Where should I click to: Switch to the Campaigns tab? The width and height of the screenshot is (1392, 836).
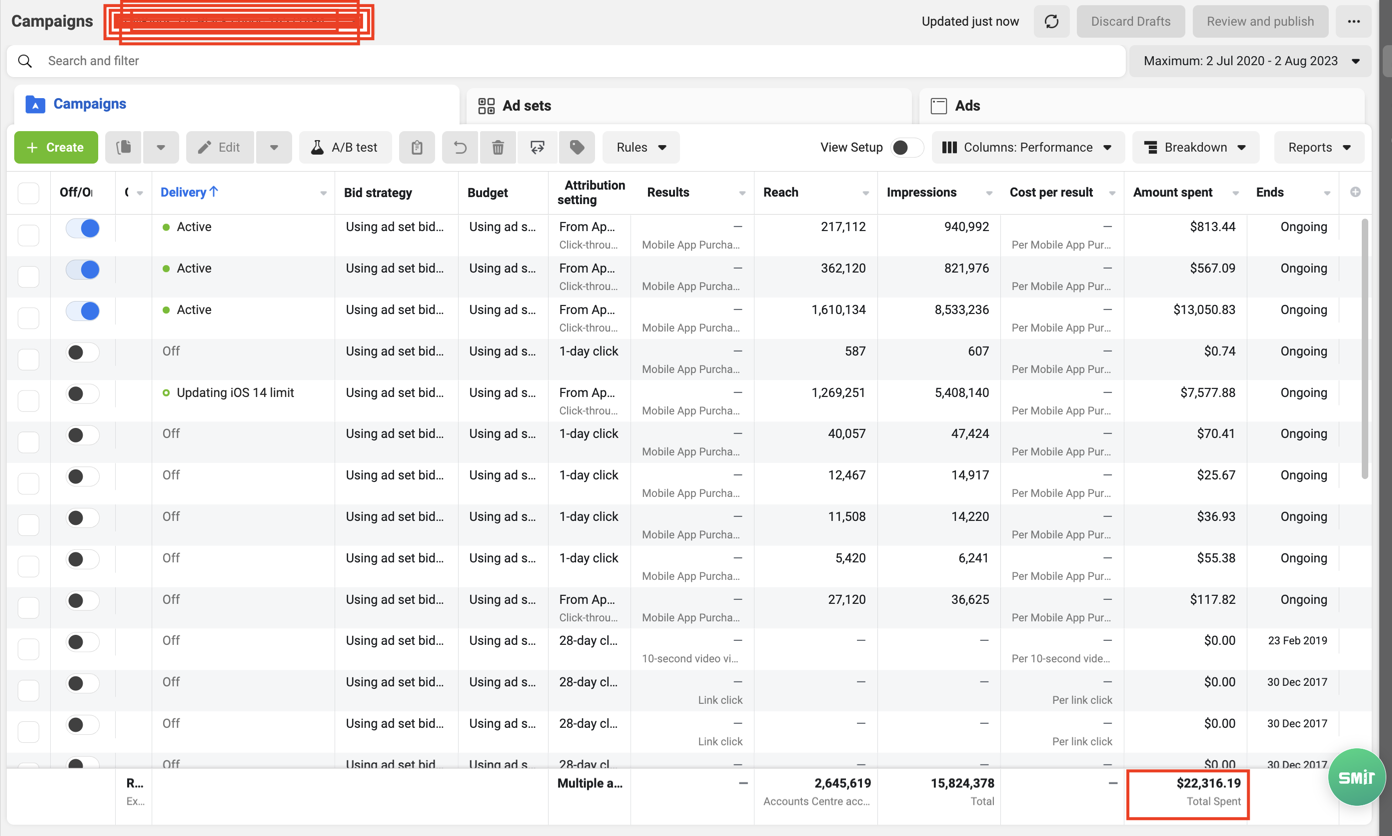click(236, 104)
